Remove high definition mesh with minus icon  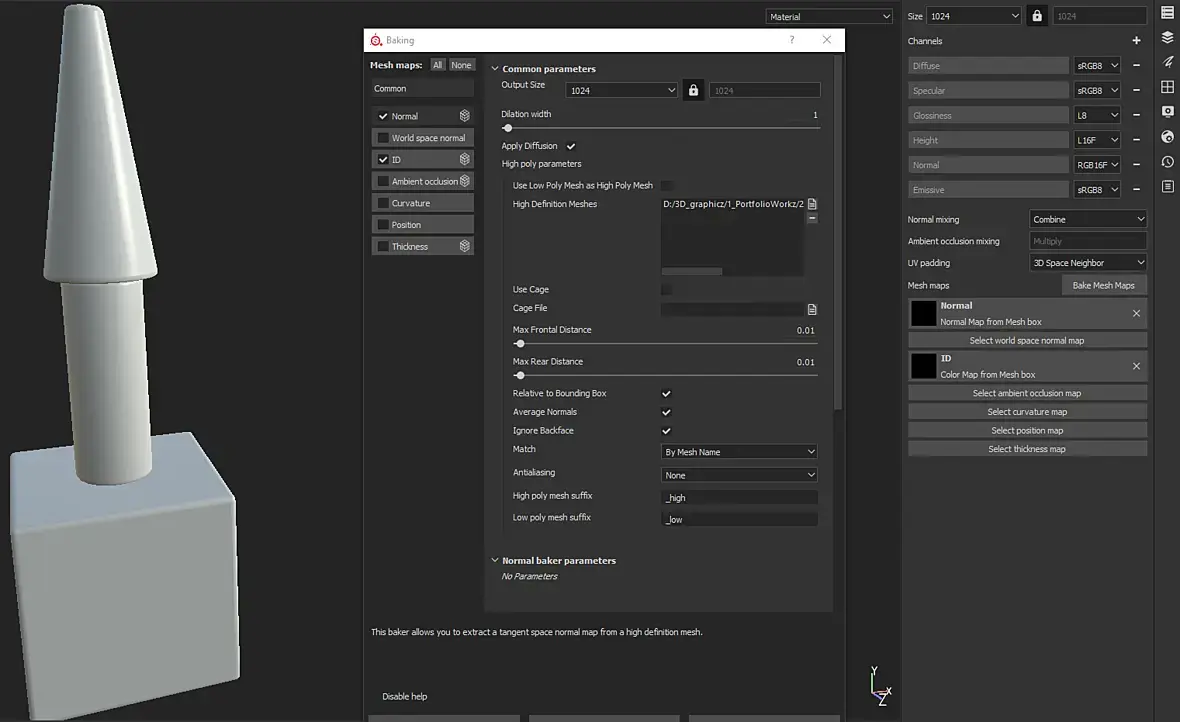pyautogui.click(x=812, y=218)
